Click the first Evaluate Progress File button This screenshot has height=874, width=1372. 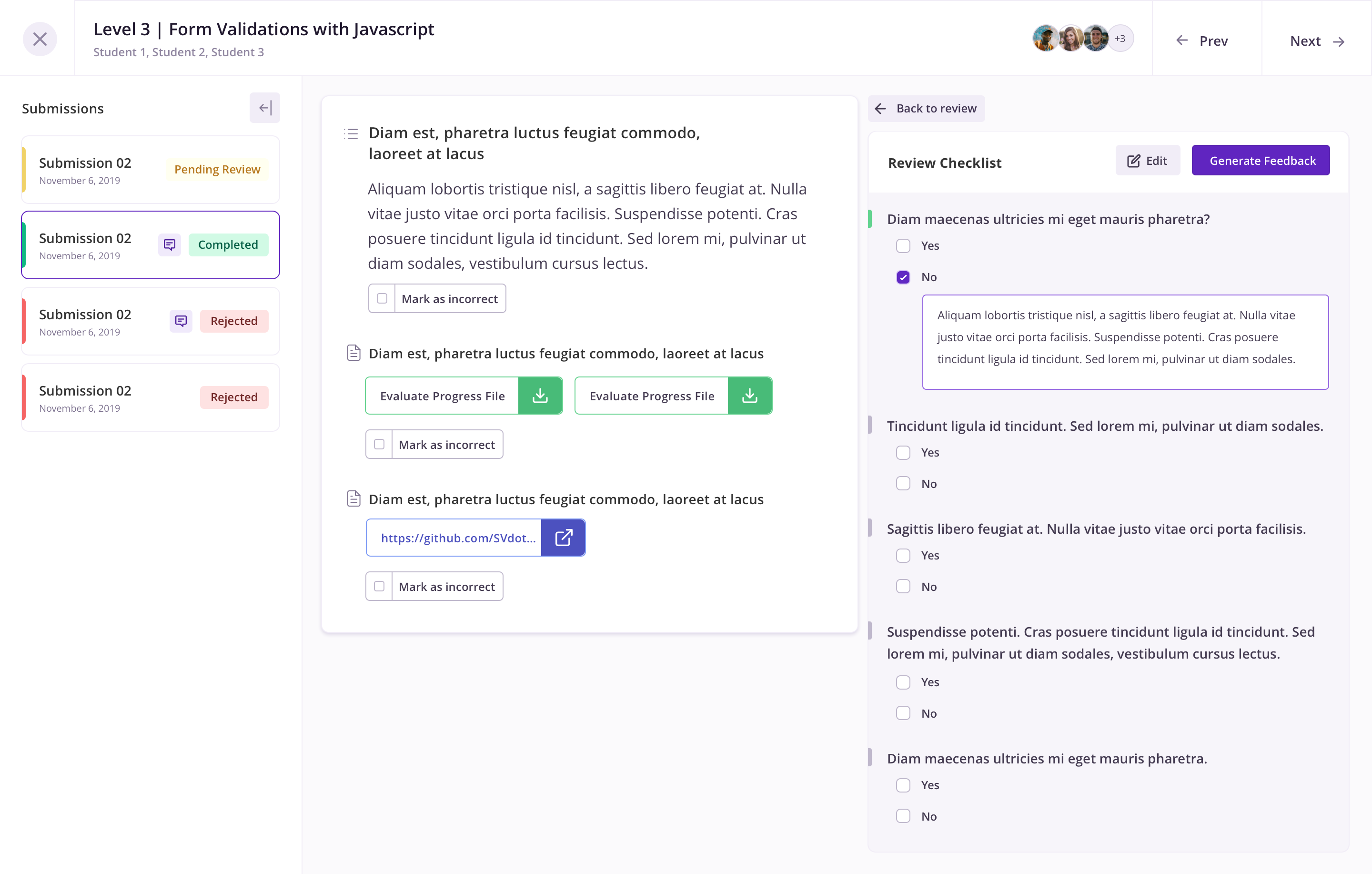tap(443, 395)
